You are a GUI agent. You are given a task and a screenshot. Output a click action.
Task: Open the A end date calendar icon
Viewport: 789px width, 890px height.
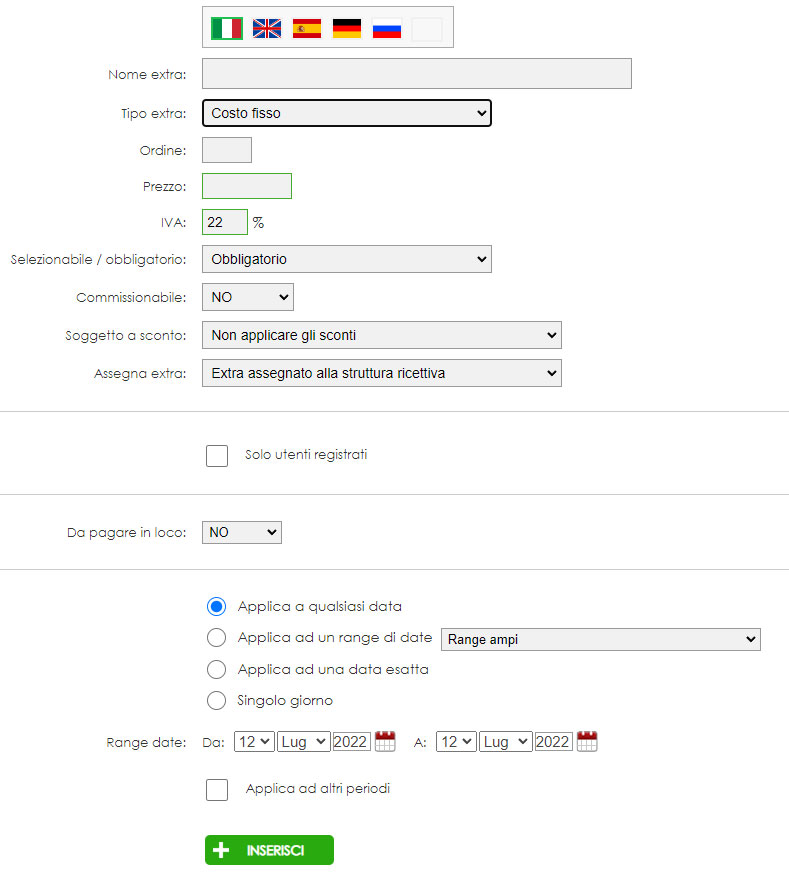pyautogui.click(x=587, y=741)
